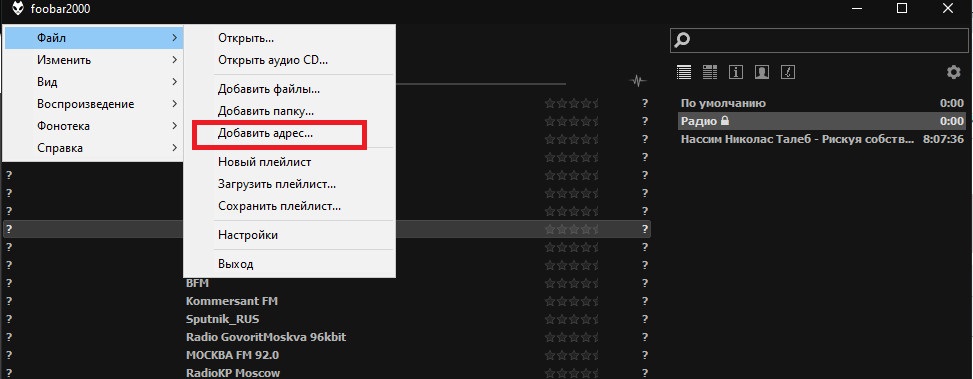Select Добавить файлы... menu entry
Viewport: 973px width, 379px height.
(289, 89)
